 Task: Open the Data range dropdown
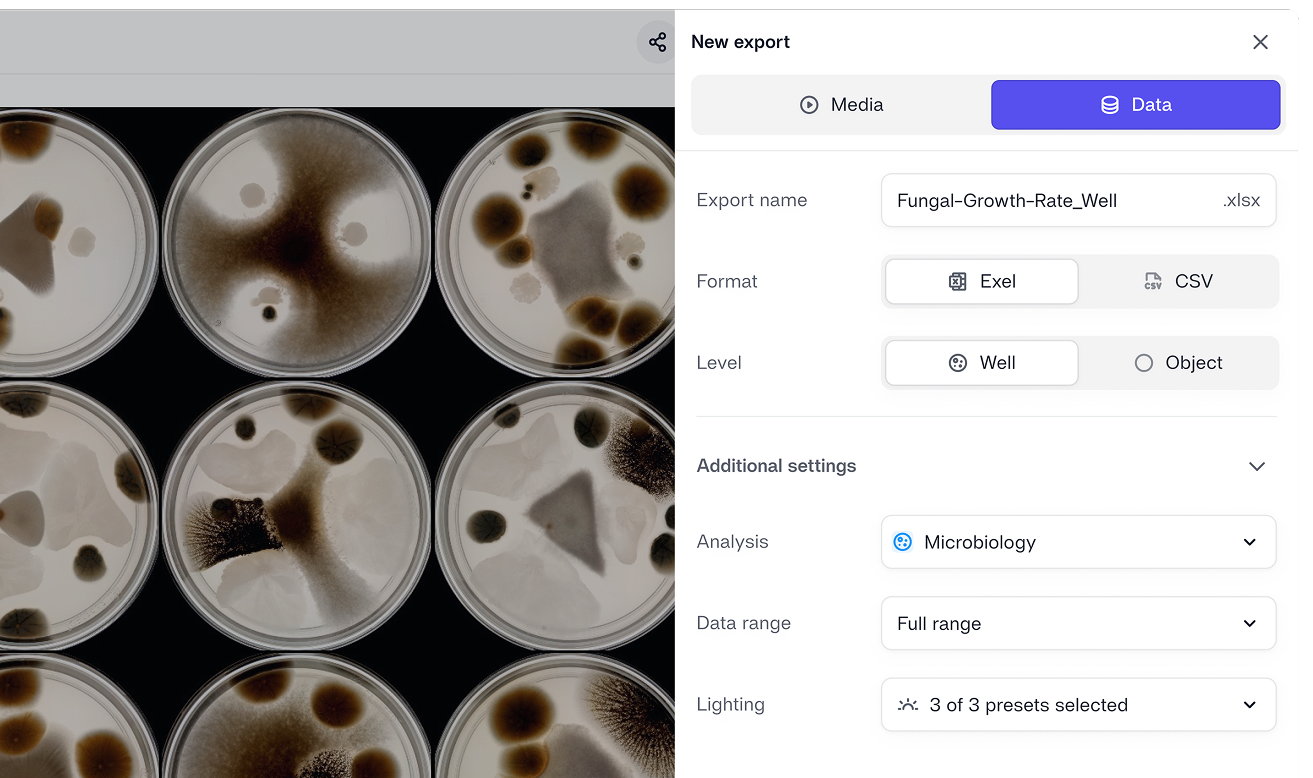pyautogui.click(x=1078, y=623)
